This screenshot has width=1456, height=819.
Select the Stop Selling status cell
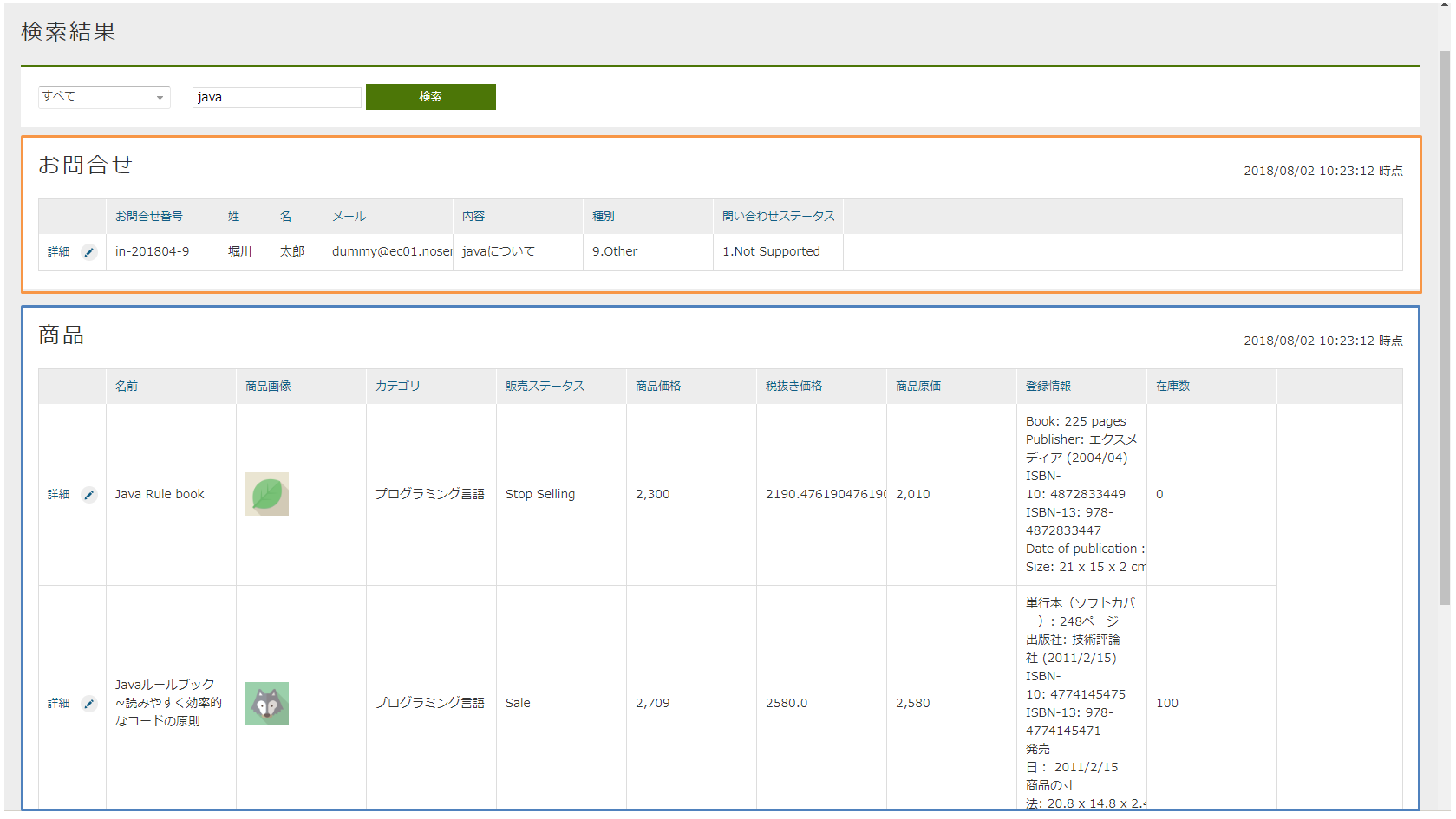pos(562,495)
